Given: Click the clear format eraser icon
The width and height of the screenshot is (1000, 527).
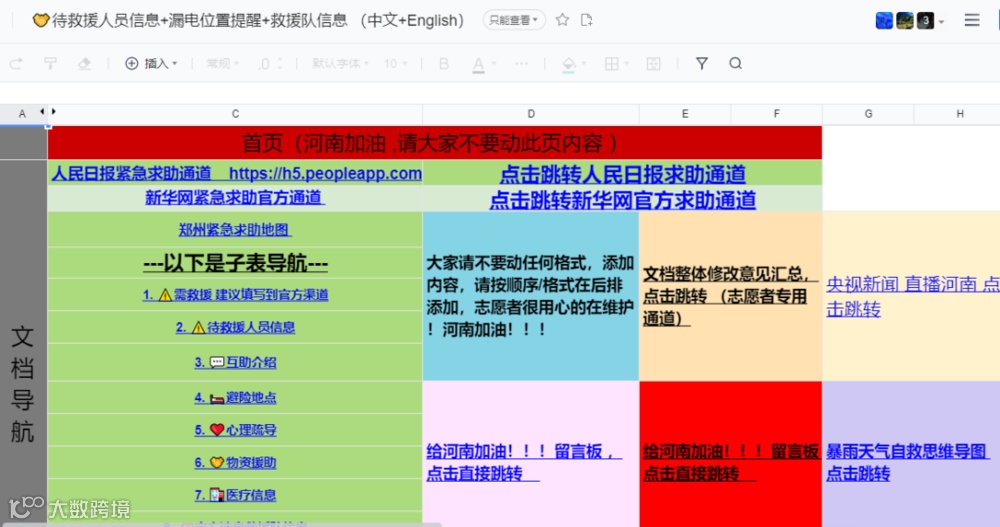Looking at the screenshot, I should coord(84,63).
